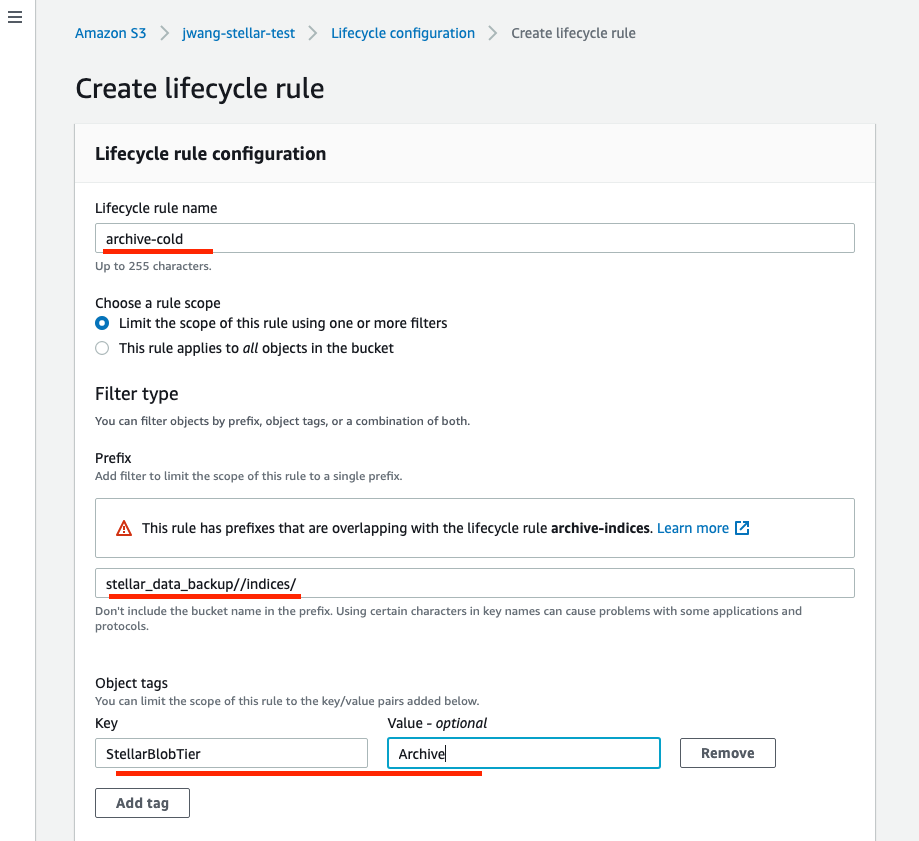Click the chevron after Lifecycle configuration breadcrumb

coord(493,33)
